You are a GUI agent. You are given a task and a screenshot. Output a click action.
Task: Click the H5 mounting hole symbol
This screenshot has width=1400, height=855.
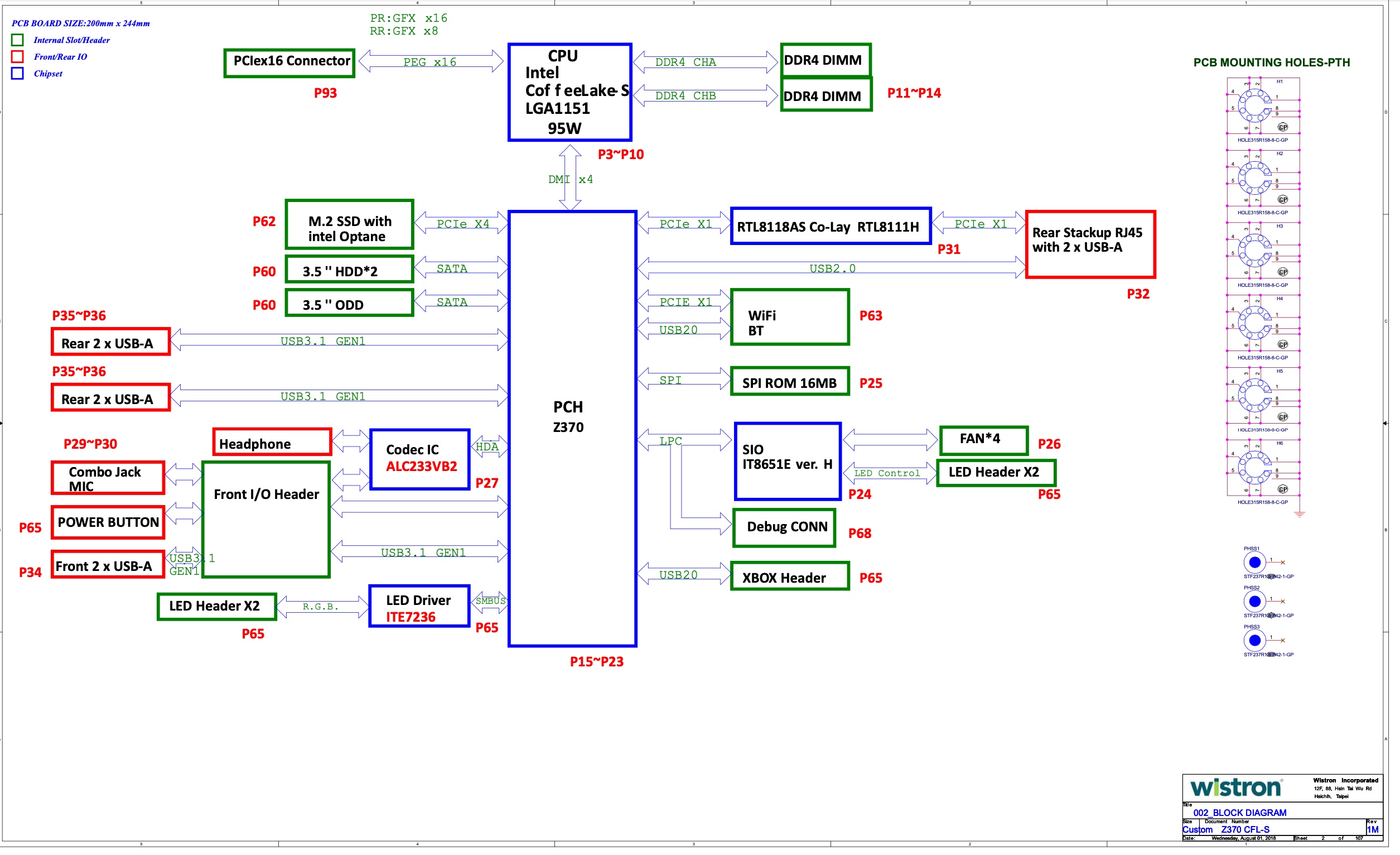(x=1255, y=395)
